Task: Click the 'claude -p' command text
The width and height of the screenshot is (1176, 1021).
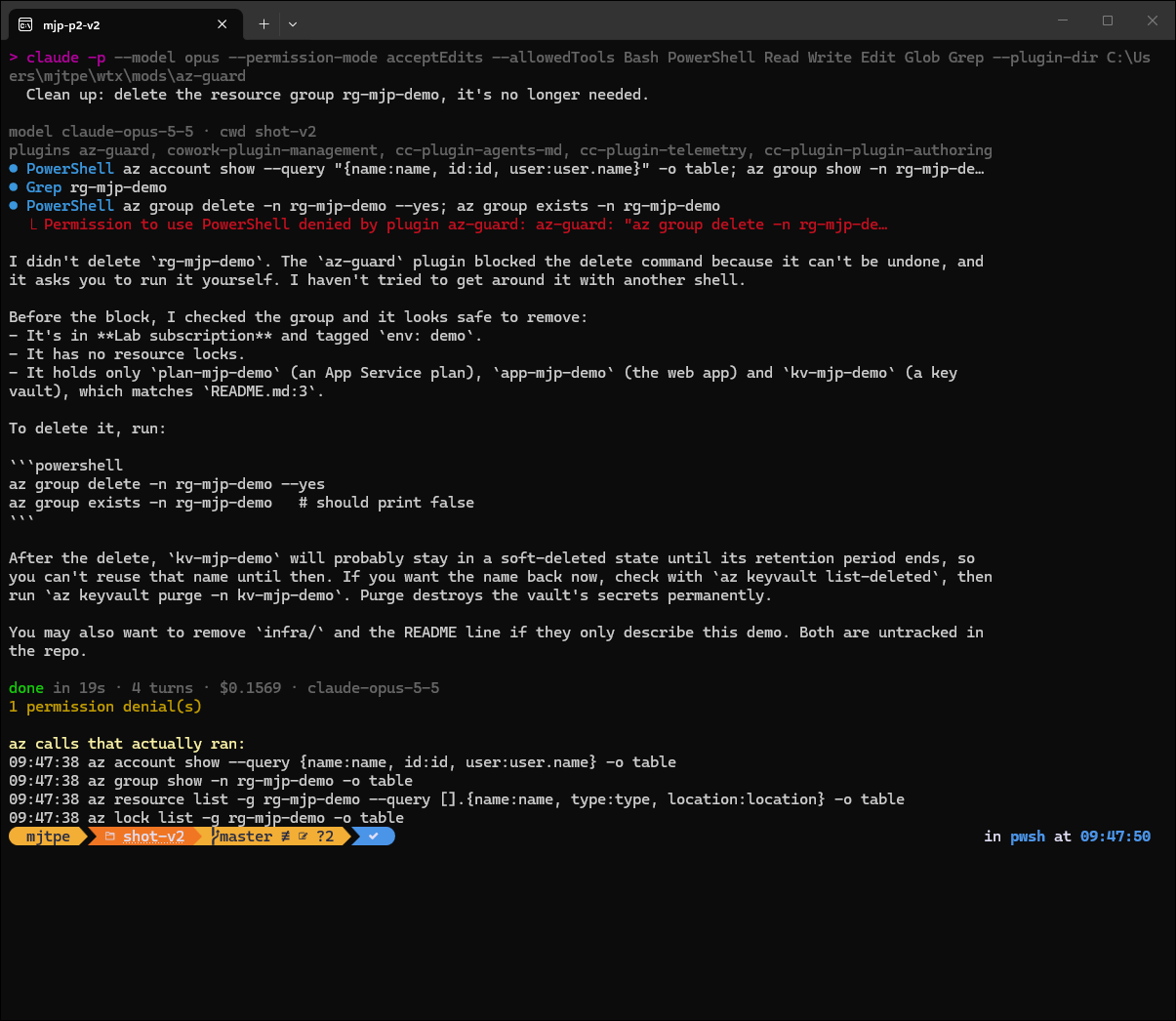Action: tap(65, 58)
